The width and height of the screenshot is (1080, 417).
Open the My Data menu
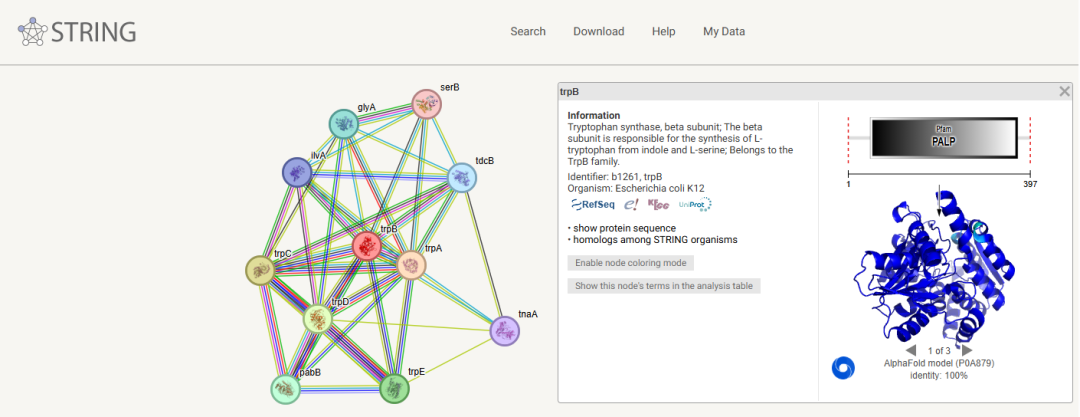(x=723, y=31)
